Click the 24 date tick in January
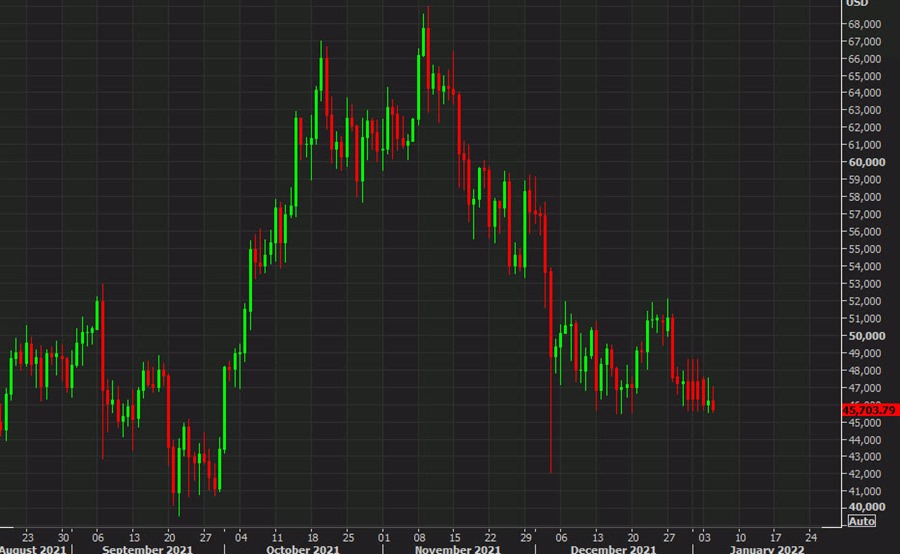Viewport: 900px width, 554px height. click(x=810, y=533)
